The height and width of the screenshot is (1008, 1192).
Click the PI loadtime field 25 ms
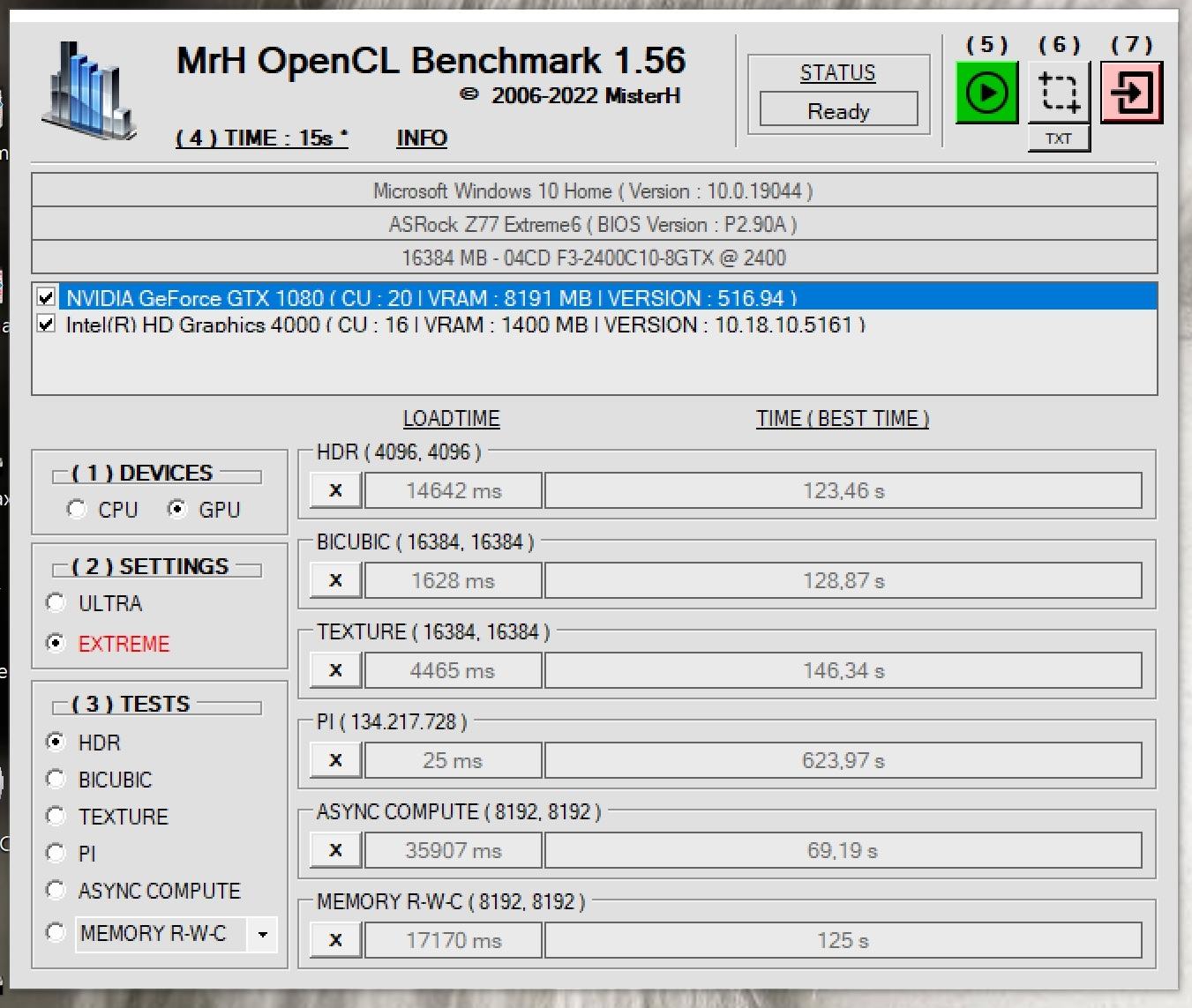(454, 760)
